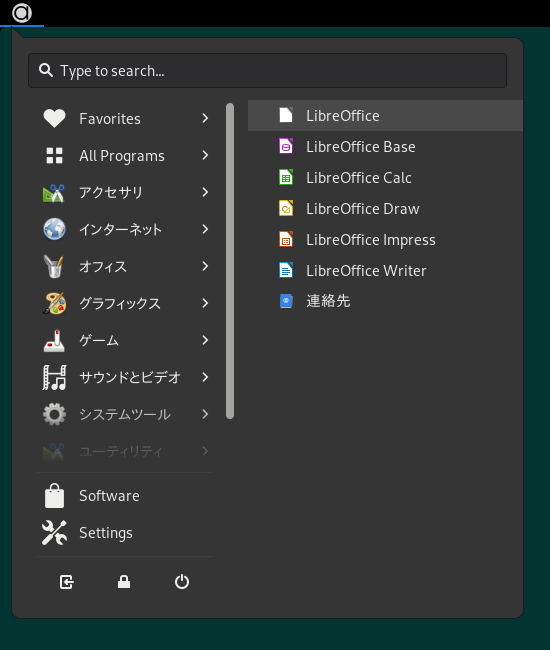Open the All Programs category
Screen dimensions: 550x650
(125, 155)
